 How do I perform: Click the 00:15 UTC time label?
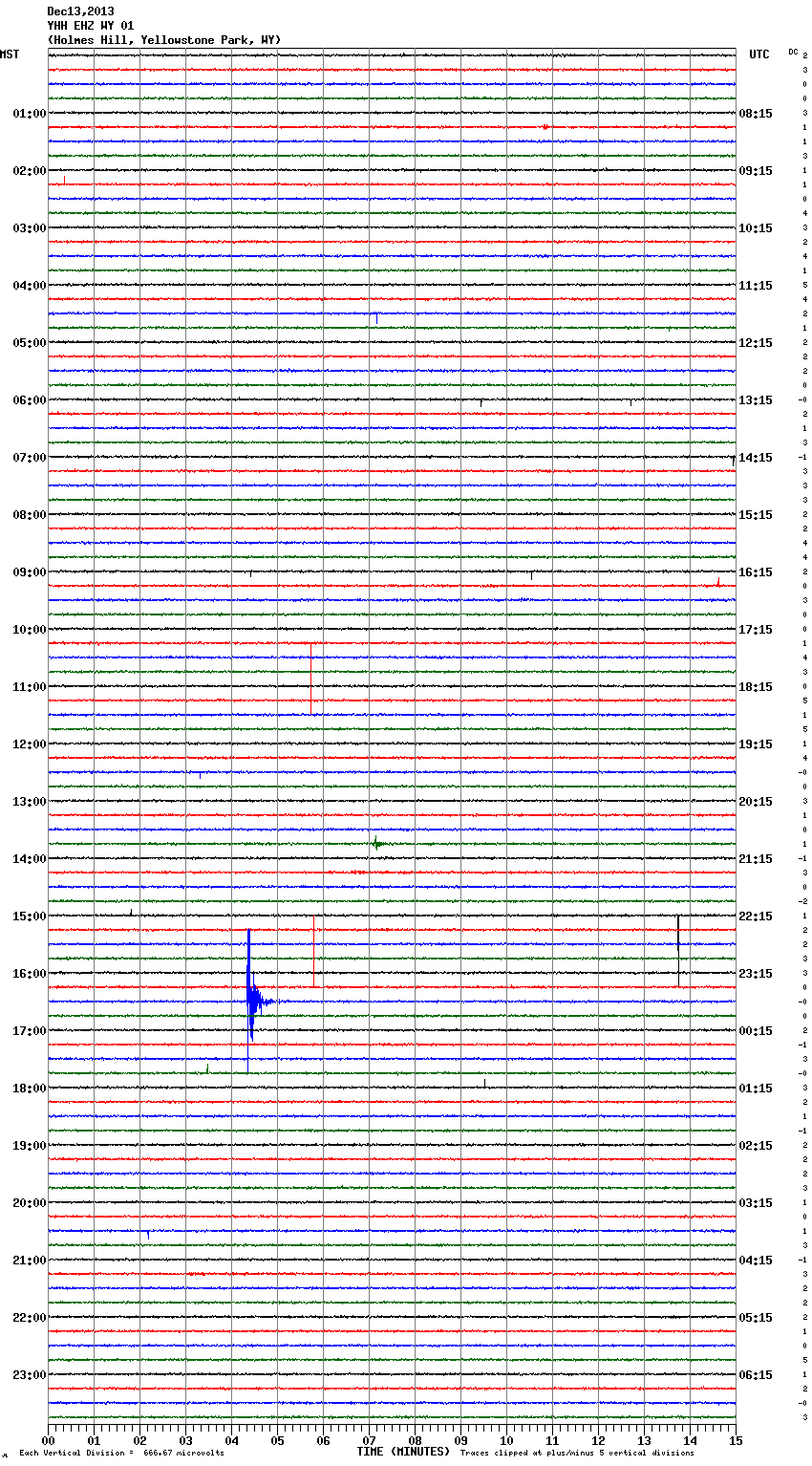(756, 1031)
